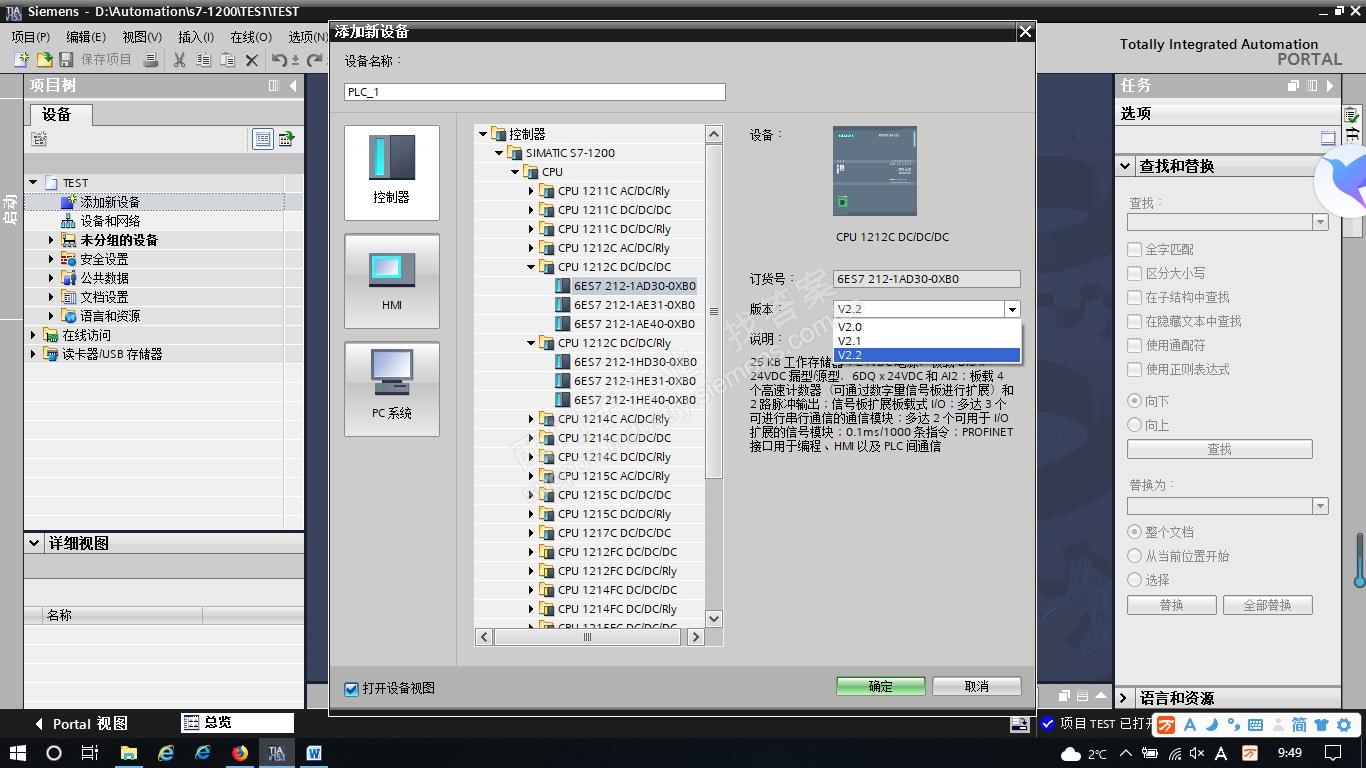The height and width of the screenshot is (768, 1366).
Task: Enable the 在子结构中查找 checkbox
Action: pyautogui.click(x=1134, y=297)
